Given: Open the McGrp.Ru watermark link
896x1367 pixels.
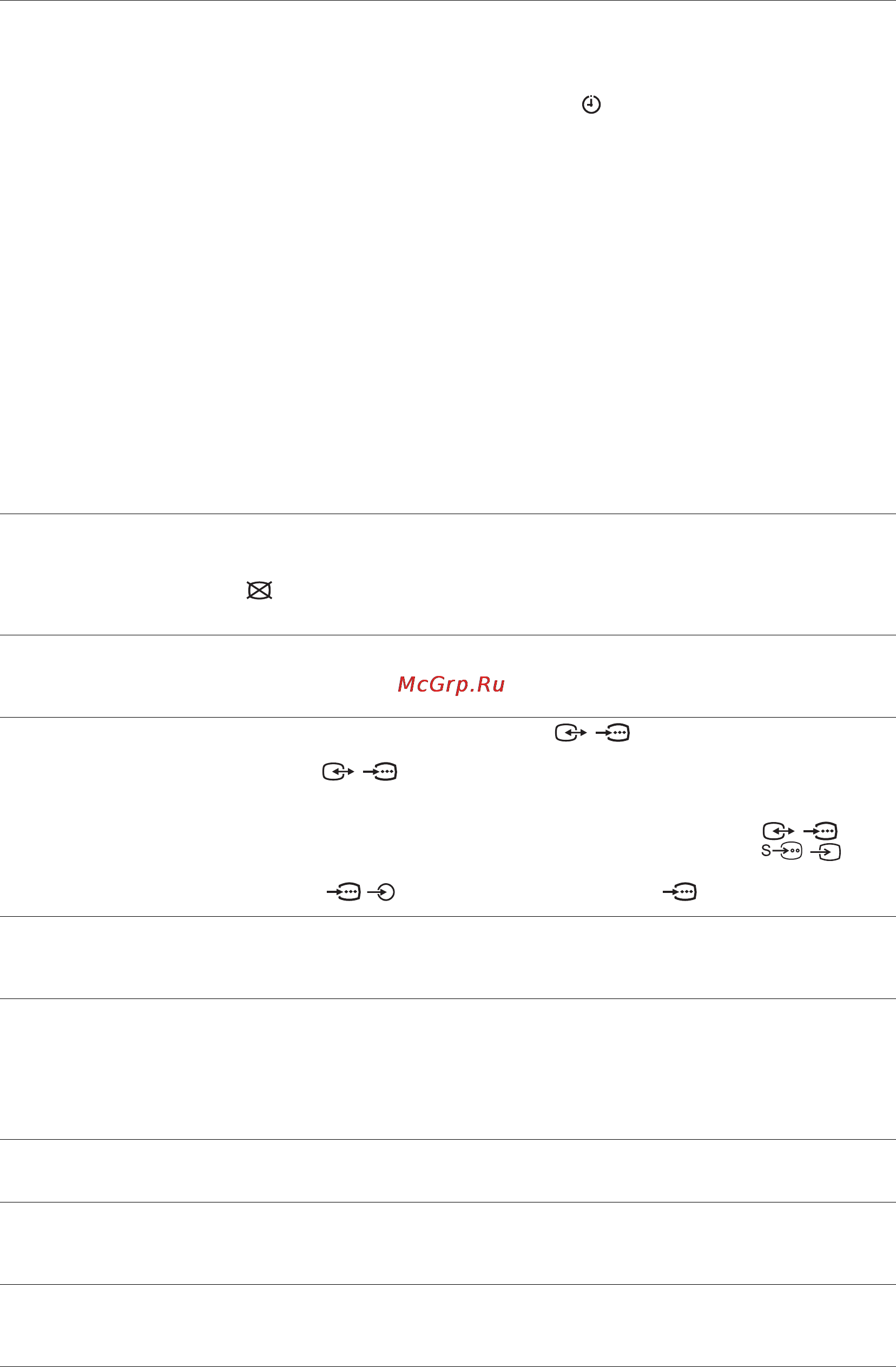Looking at the screenshot, I should pos(451,684).
